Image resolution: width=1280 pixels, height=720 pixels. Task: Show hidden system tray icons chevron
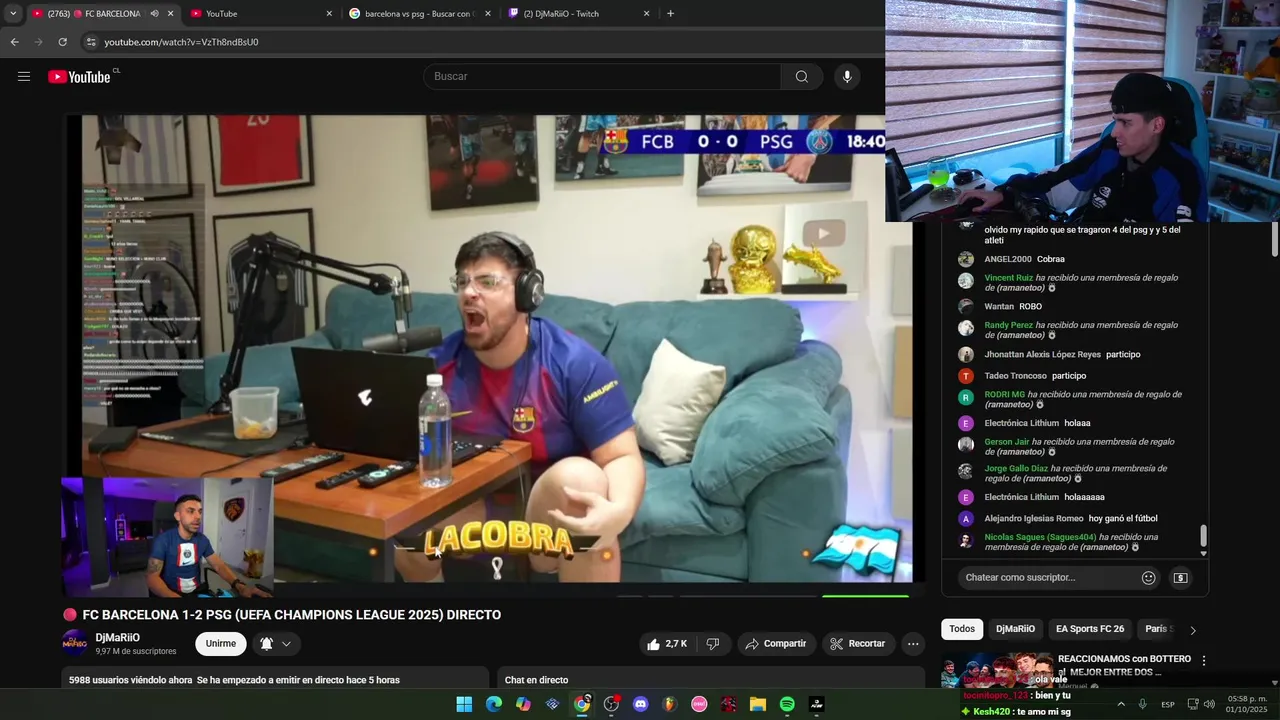(x=1120, y=704)
